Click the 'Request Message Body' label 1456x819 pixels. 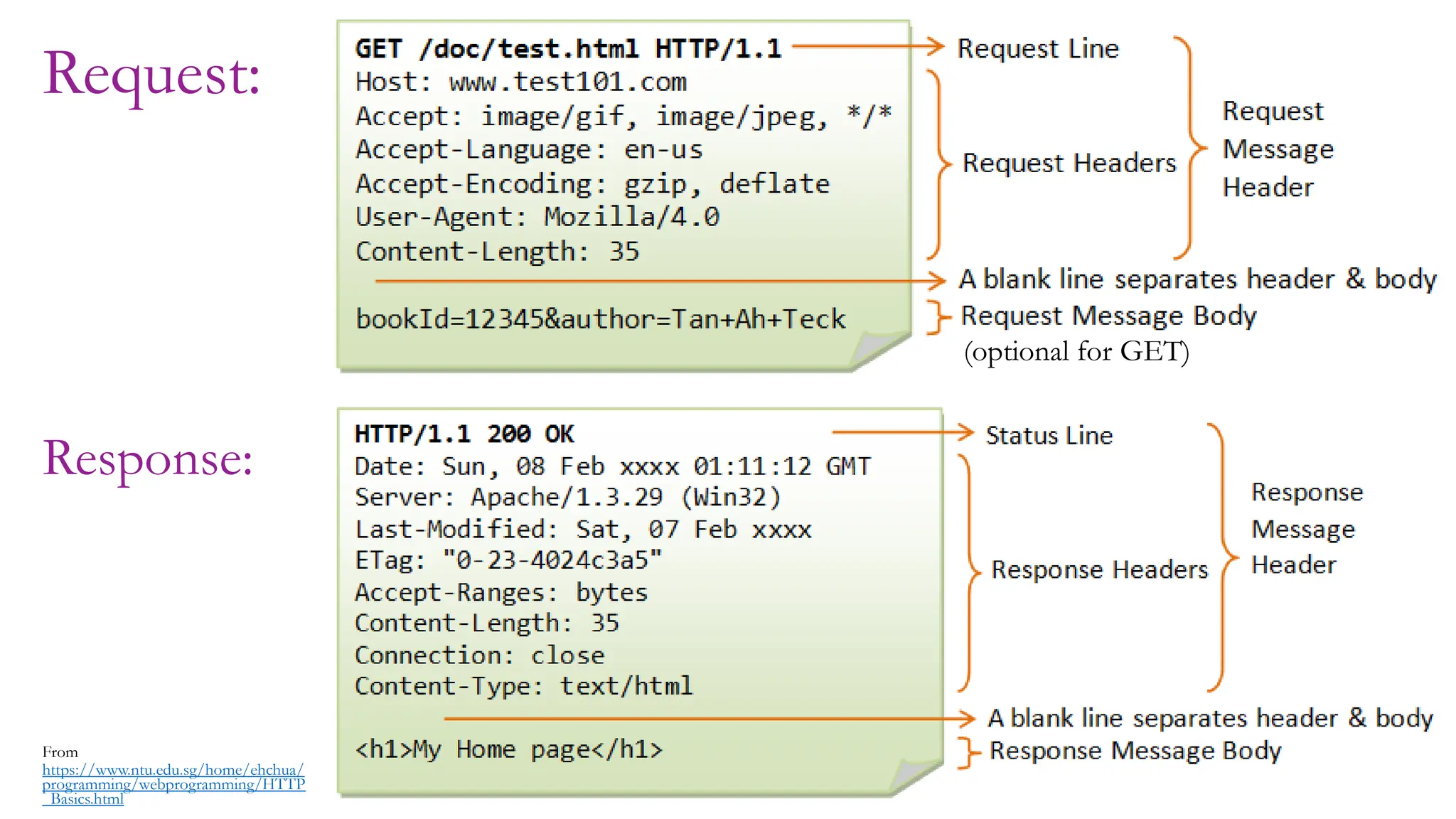coord(1108,316)
